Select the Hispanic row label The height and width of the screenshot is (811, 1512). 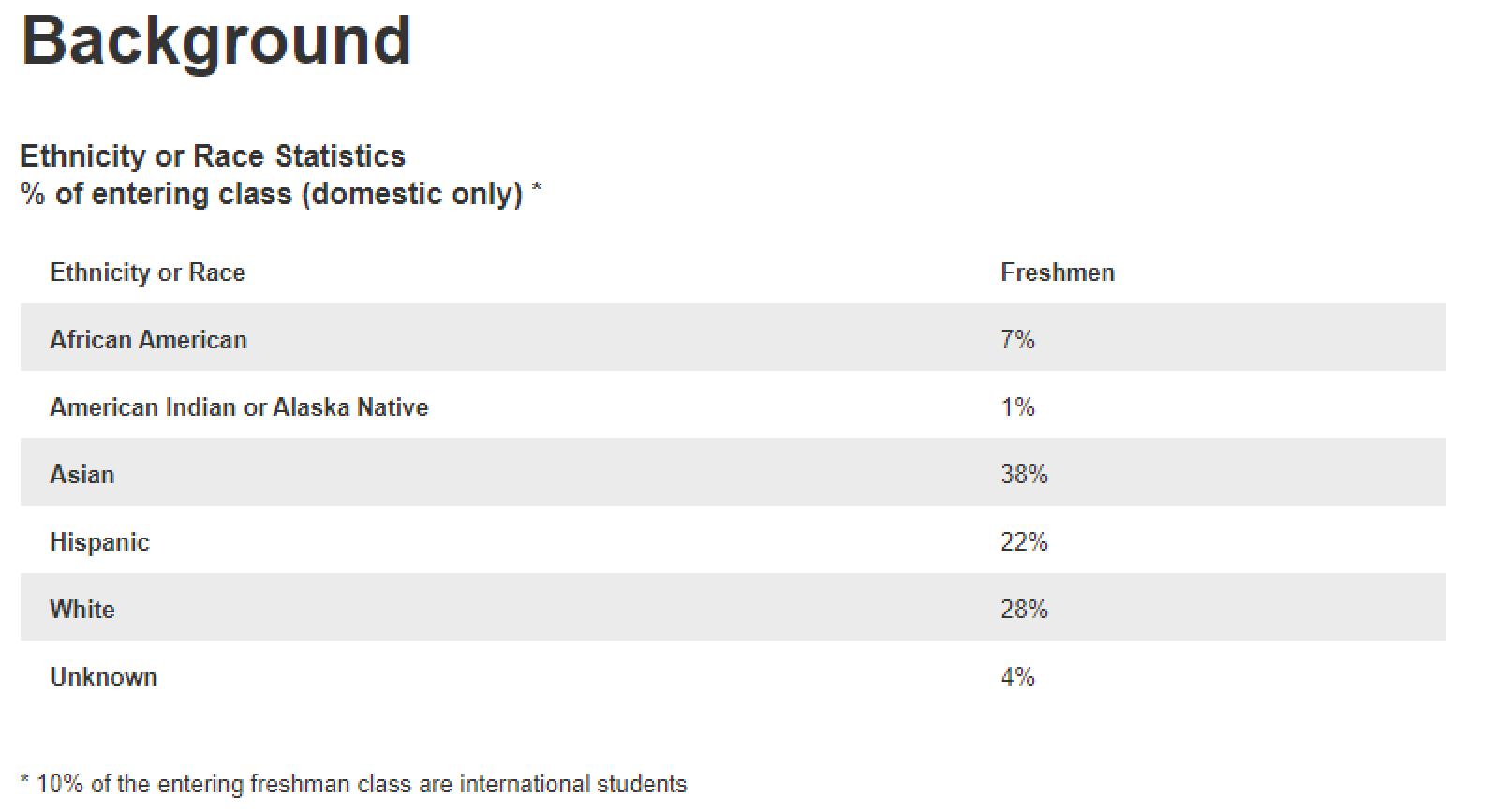tap(99, 542)
